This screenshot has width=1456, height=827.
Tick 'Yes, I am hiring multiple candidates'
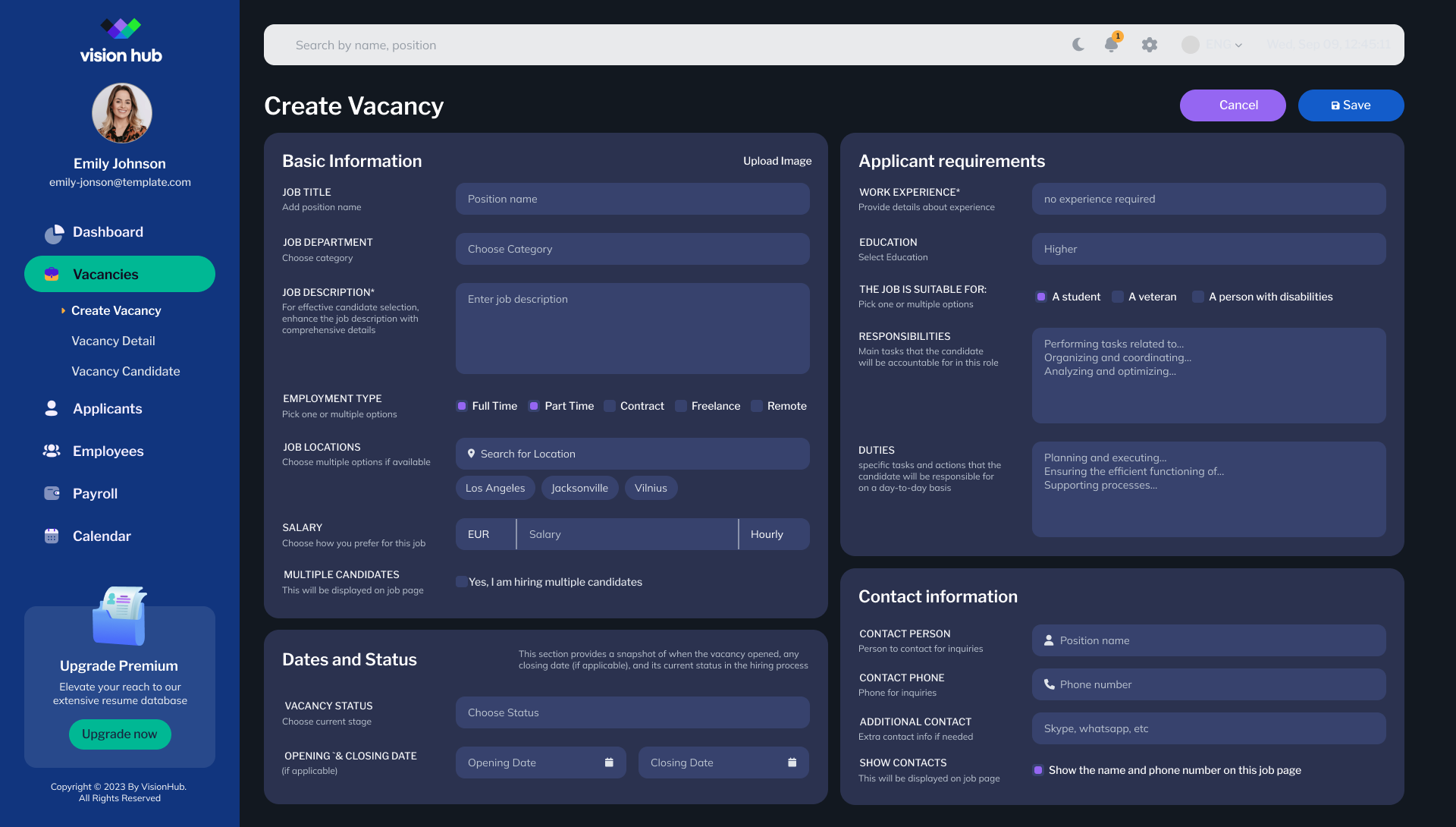(x=461, y=582)
